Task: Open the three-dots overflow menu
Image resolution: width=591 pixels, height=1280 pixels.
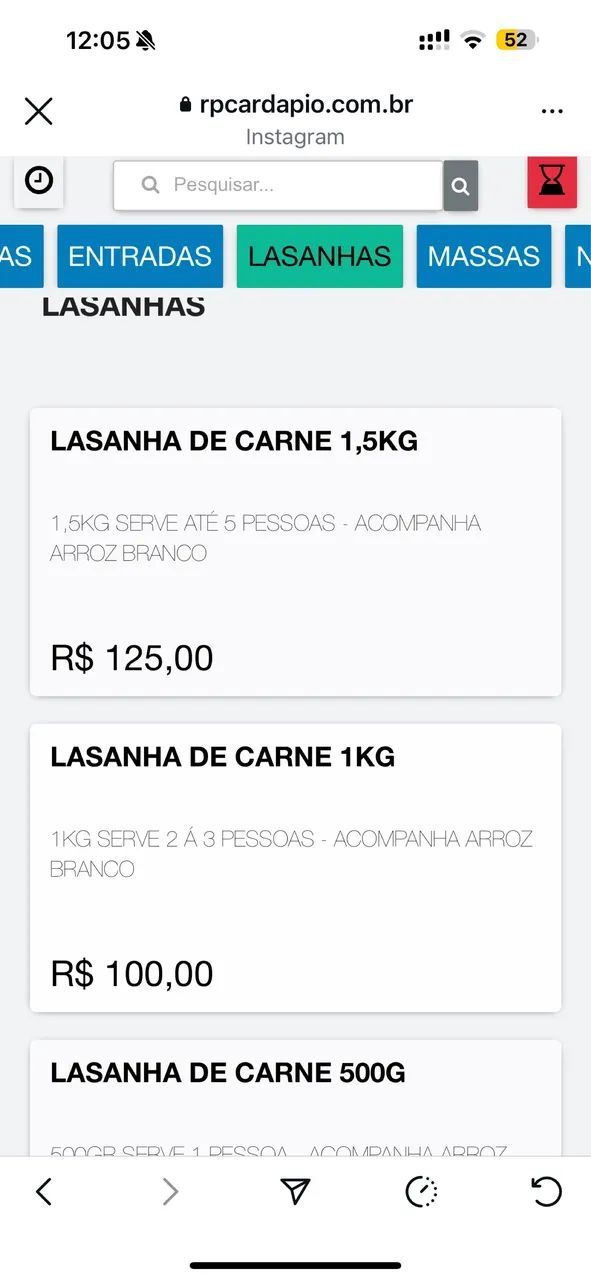Action: coord(552,111)
